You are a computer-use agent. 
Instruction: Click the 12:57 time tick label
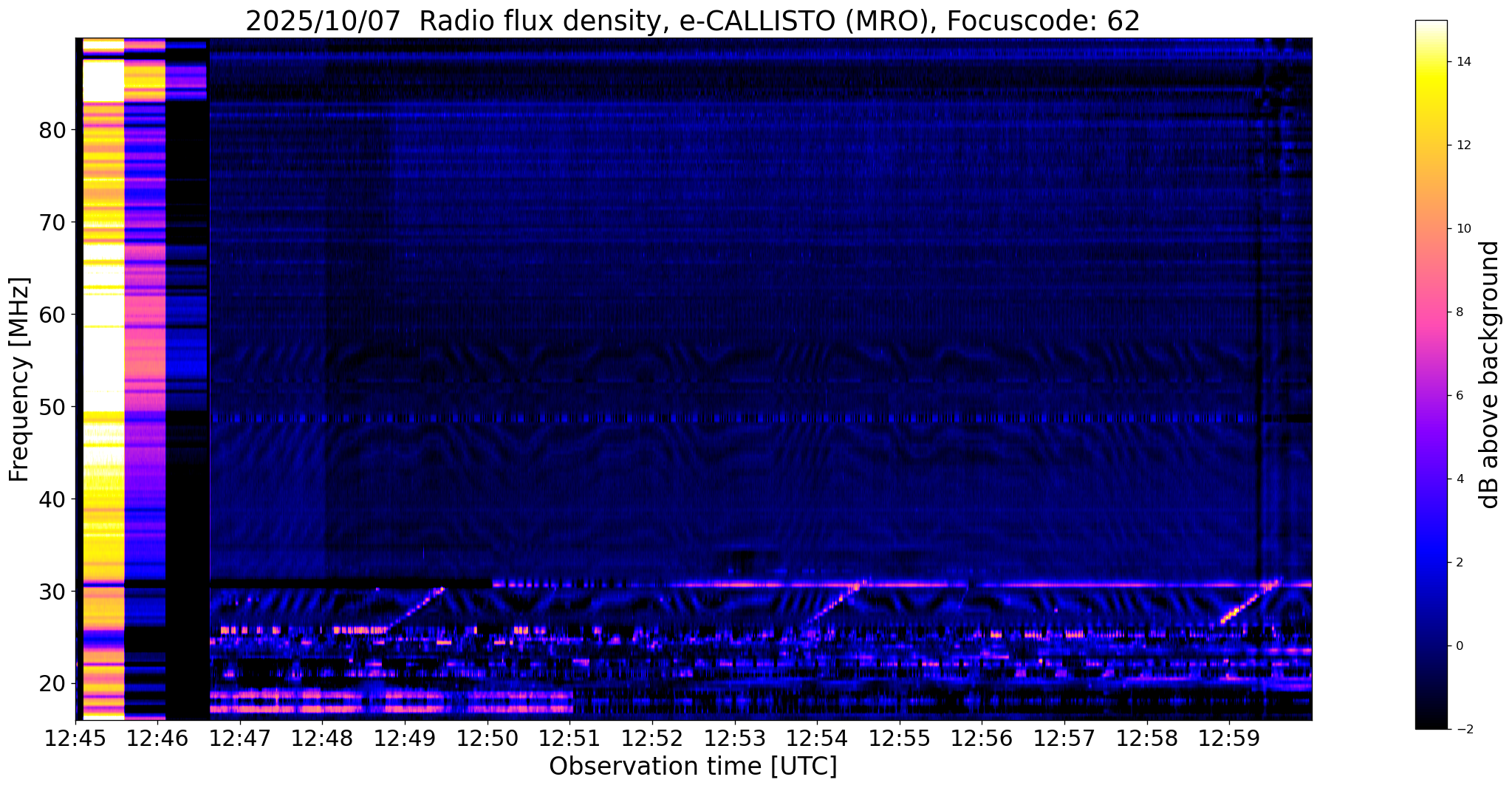(1065, 737)
